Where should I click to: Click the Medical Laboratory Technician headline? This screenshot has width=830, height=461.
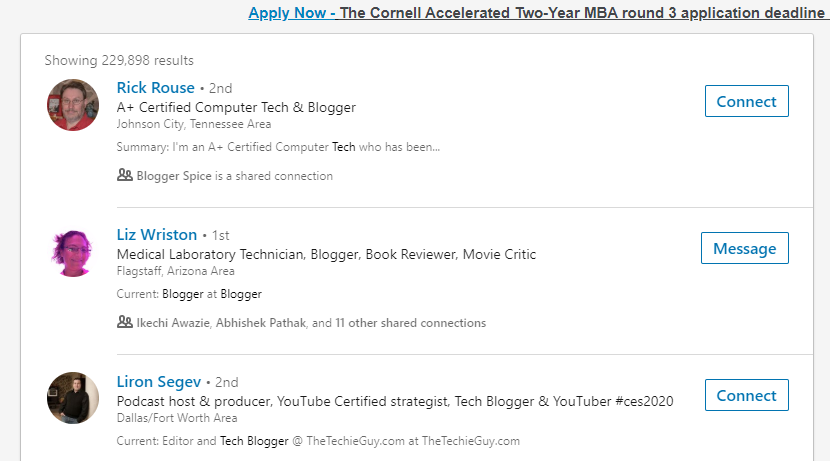point(326,254)
